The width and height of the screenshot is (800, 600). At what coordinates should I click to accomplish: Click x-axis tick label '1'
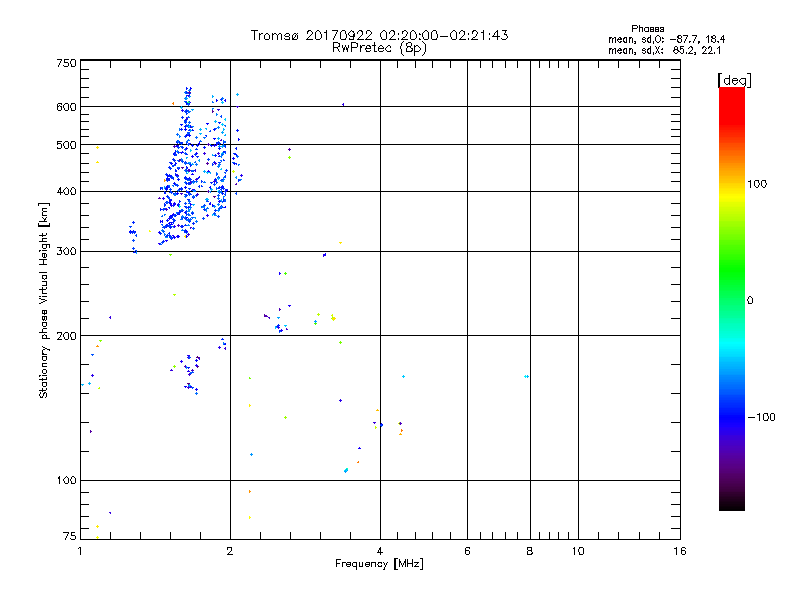pos(80,551)
